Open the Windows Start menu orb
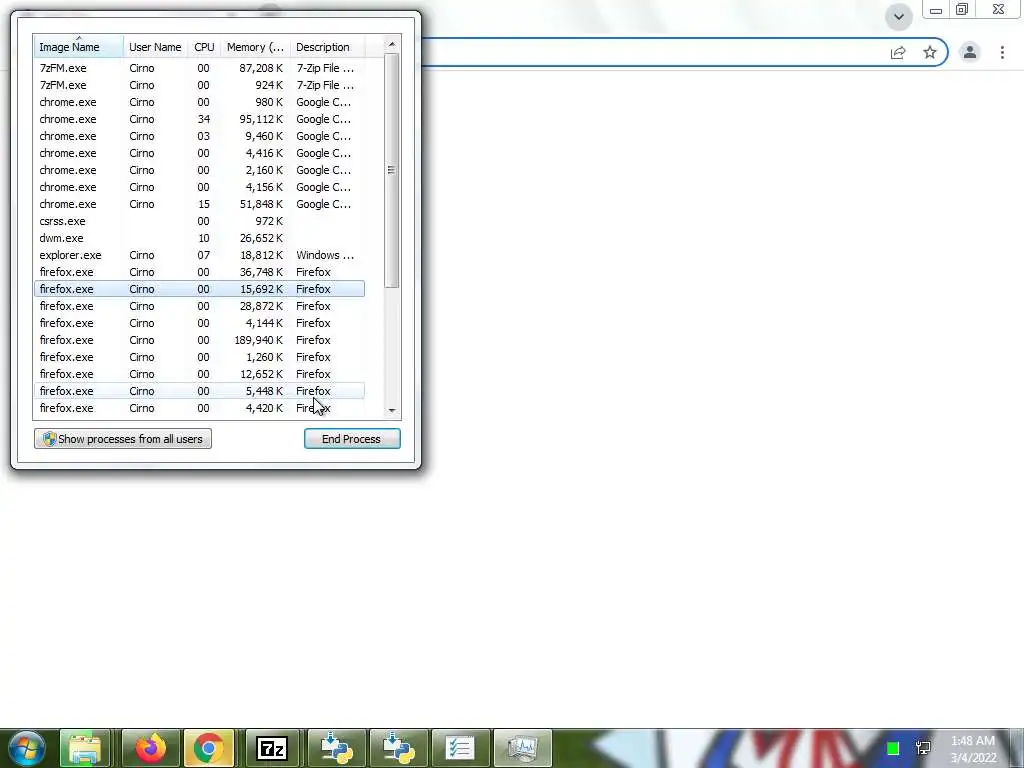This screenshot has width=1024, height=768. click(26, 748)
